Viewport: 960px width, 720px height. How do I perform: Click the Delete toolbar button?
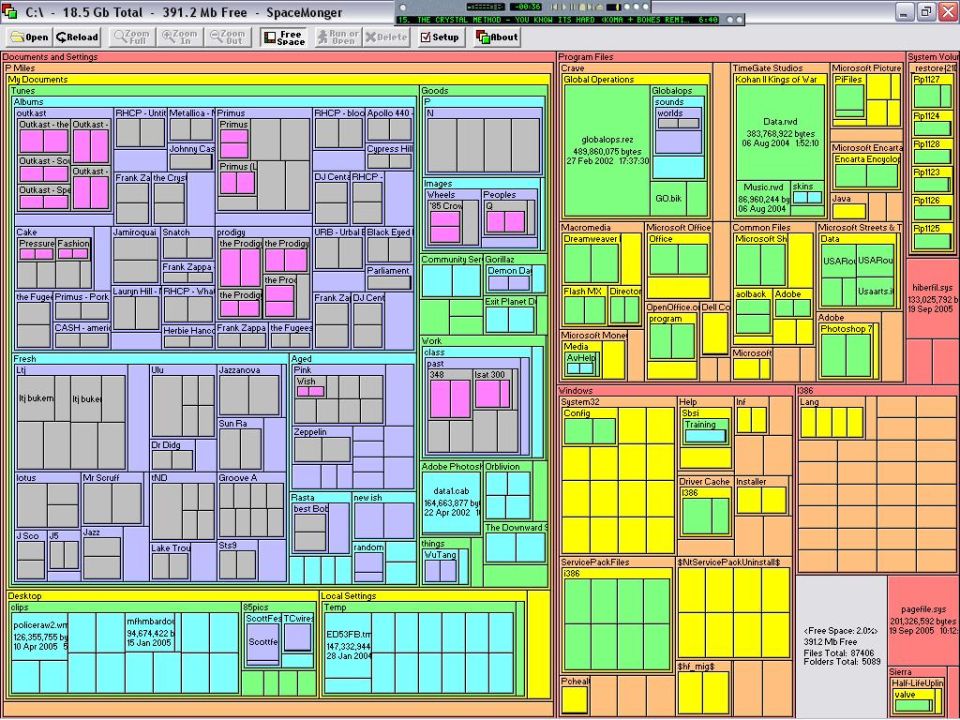point(386,37)
